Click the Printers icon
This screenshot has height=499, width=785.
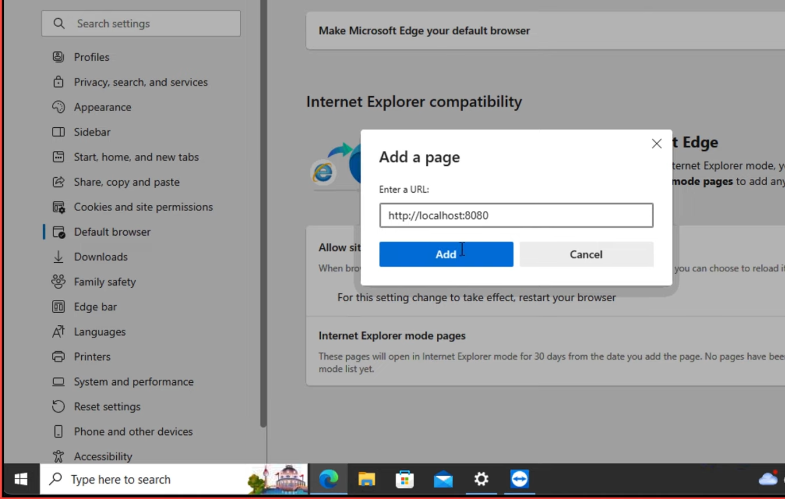tap(59, 357)
